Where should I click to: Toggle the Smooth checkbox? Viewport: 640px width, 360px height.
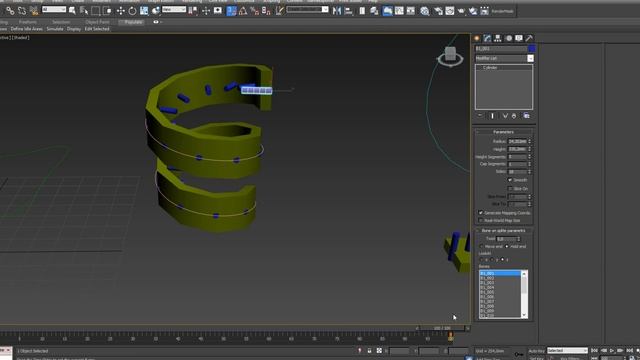click(510, 180)
